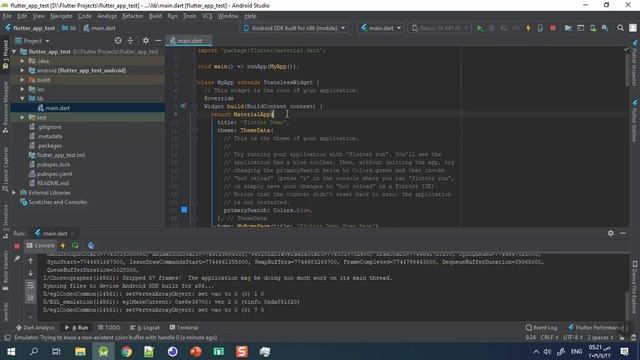Screen dimensions: 640x360
Task: Click the taskbar search magnifier
Action: coord(34,351)
